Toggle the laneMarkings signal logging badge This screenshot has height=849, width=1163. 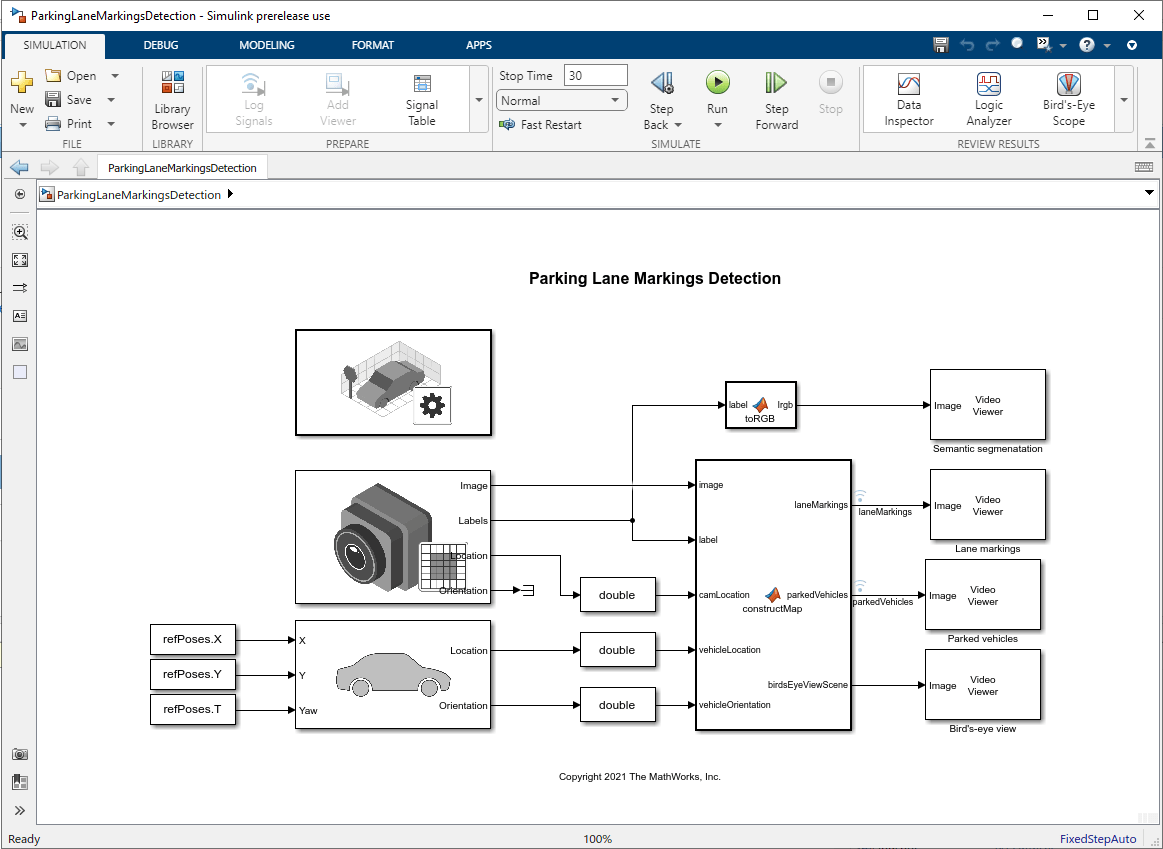pos(859,495)
